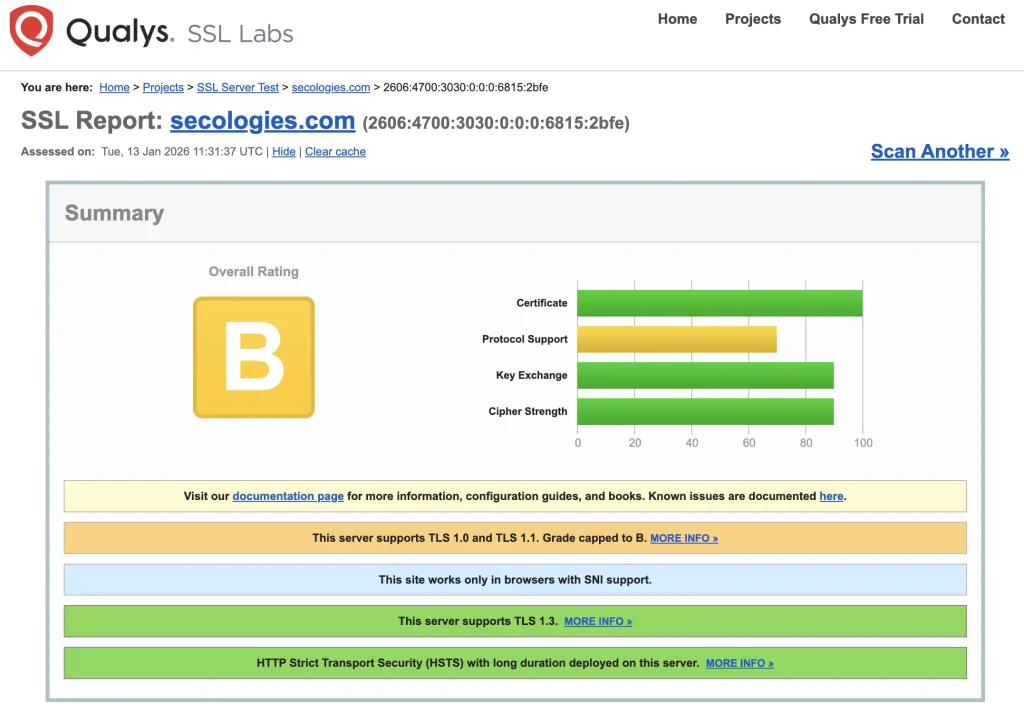Click the known issues 'here' link
Viewport: 1024px width, 711px height.
coord(831,496)
